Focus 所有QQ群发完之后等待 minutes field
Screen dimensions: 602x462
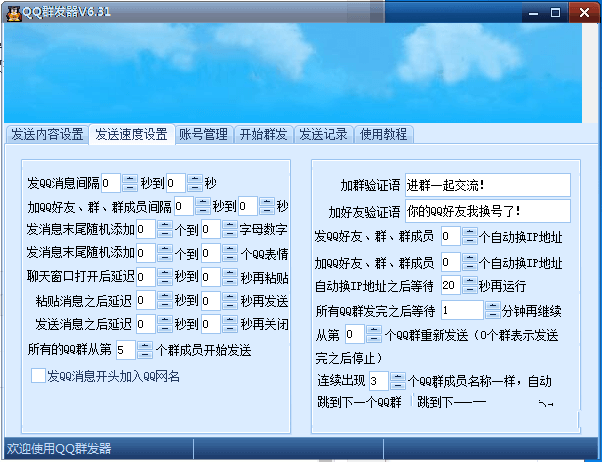tap(462, 310)
